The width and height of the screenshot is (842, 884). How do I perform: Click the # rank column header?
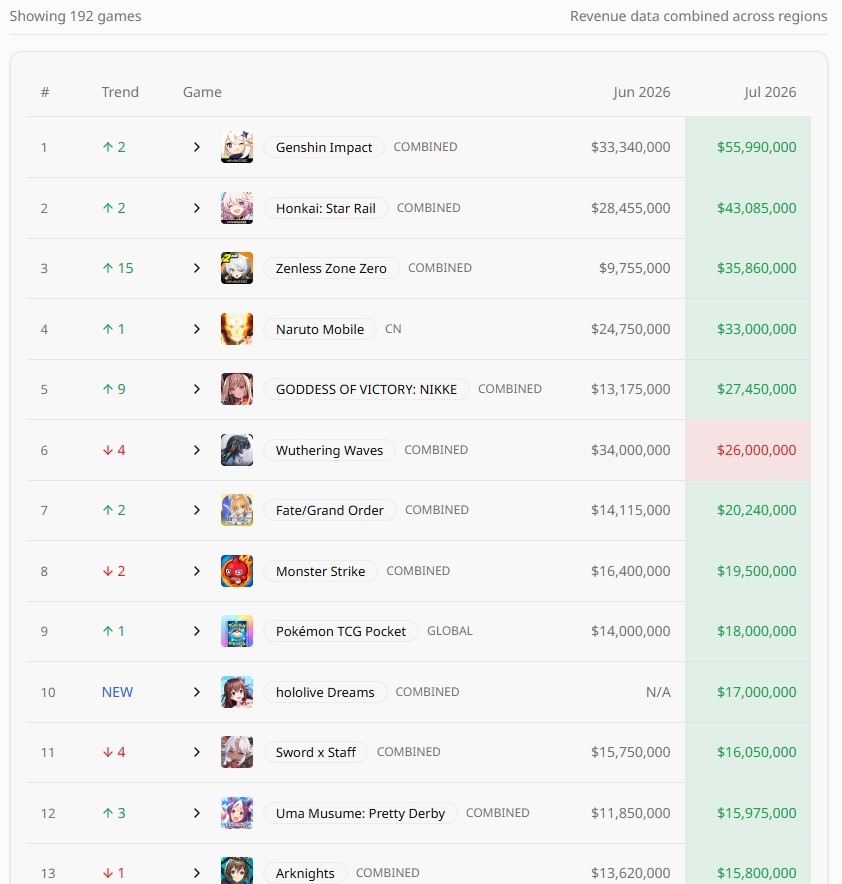[x=45, y=92]
